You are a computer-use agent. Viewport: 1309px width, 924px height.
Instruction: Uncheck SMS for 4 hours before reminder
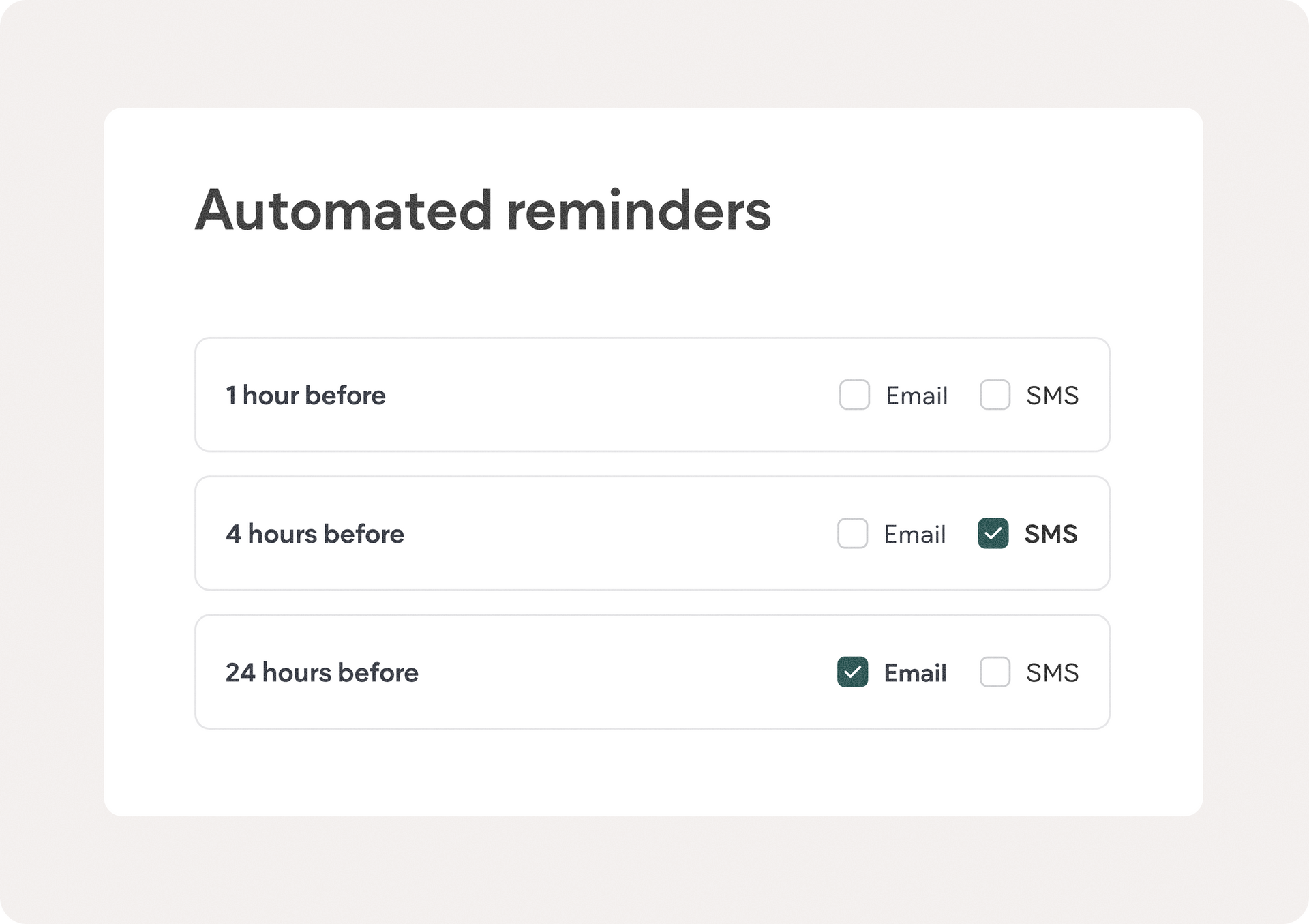pyautogui.click(x=993, y=533)
